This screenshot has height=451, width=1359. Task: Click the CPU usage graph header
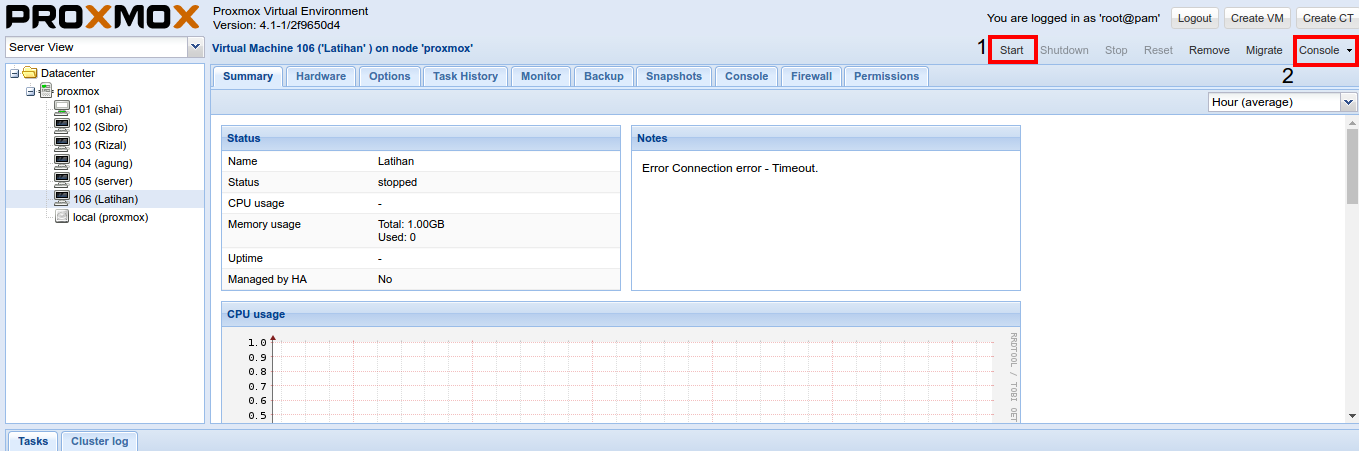pyautogui.click(x=621, y=314)
